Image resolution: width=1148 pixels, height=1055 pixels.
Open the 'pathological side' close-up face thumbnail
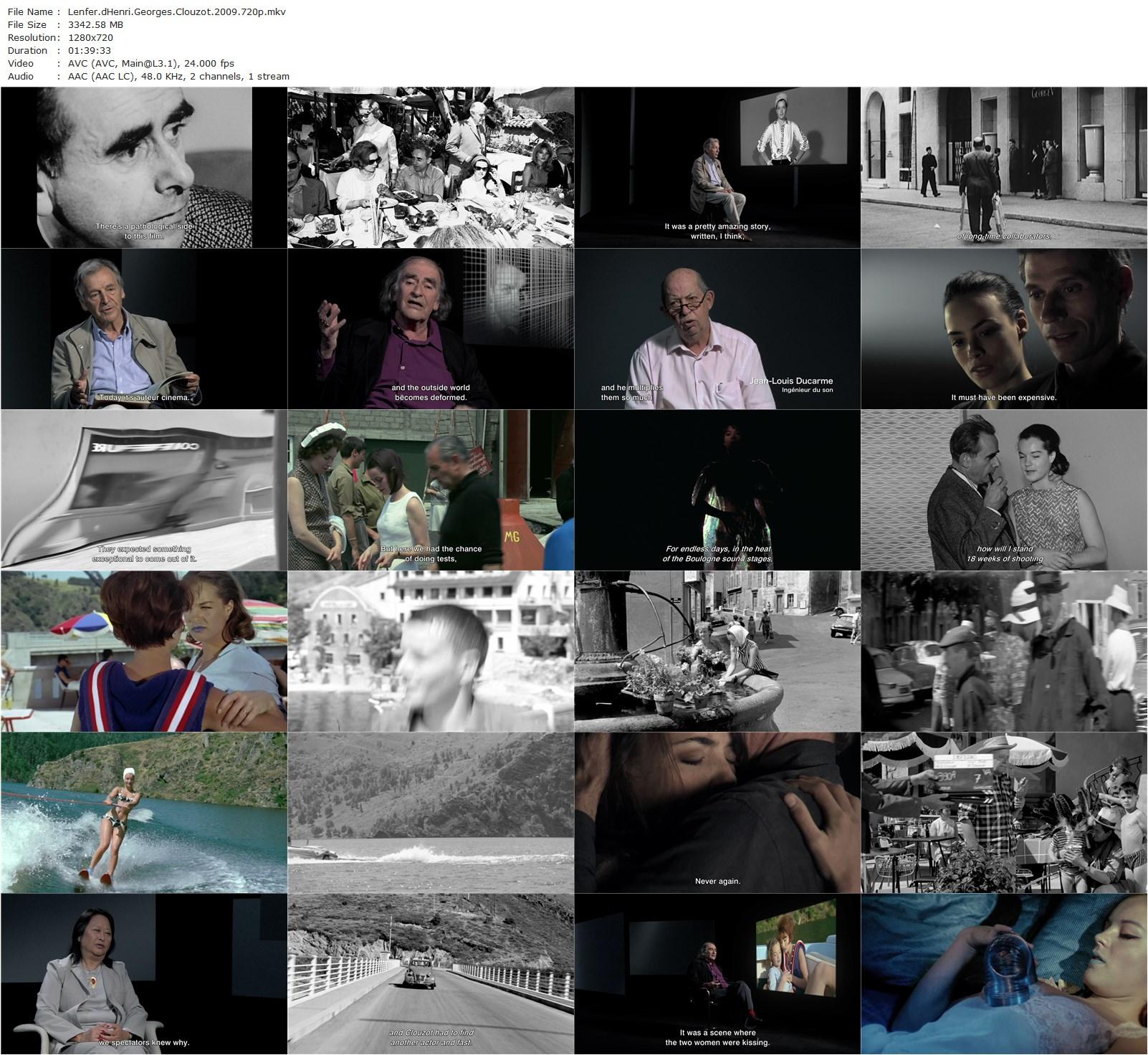[x=143, y=168]
